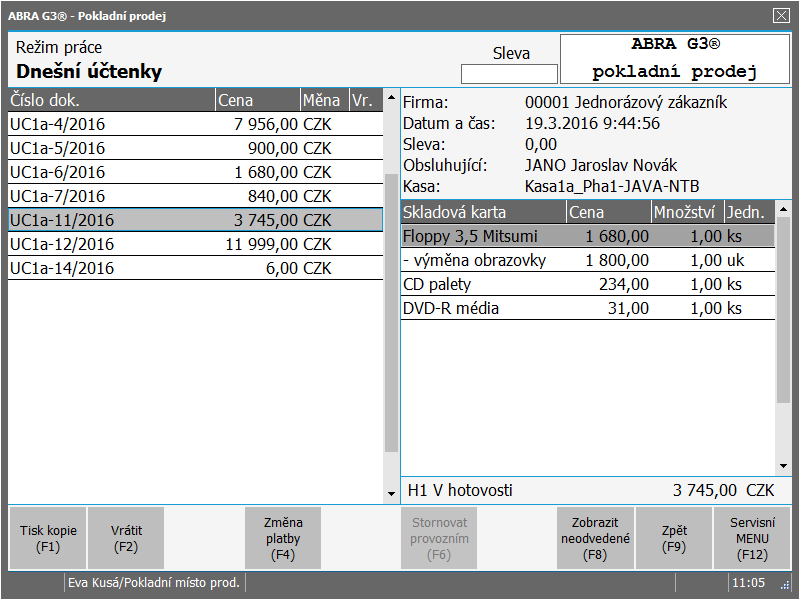800x600 pixels.
Task: Open Servisní MENU (F12)
Action: [753, 539]
